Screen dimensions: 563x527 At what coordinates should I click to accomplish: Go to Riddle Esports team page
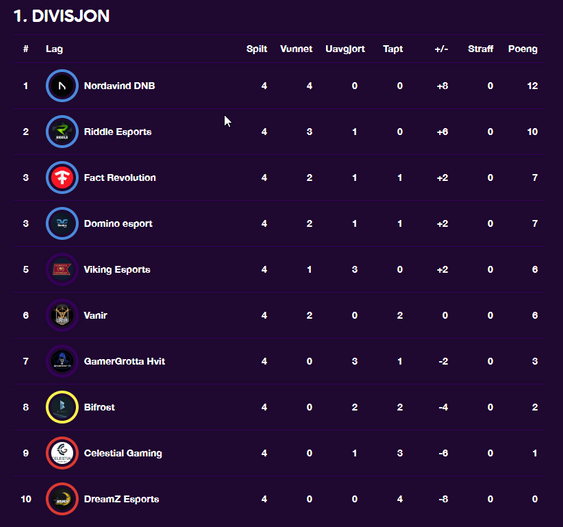point(118,132)
